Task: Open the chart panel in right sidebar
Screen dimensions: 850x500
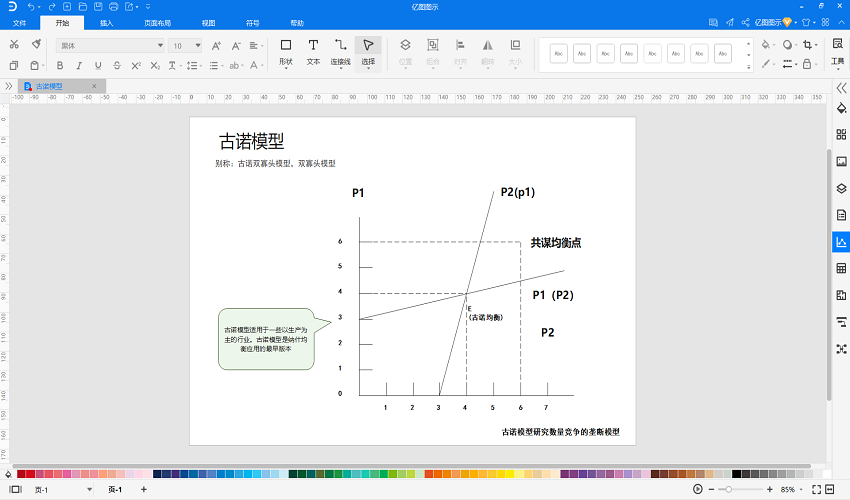Action: (841, 242)
